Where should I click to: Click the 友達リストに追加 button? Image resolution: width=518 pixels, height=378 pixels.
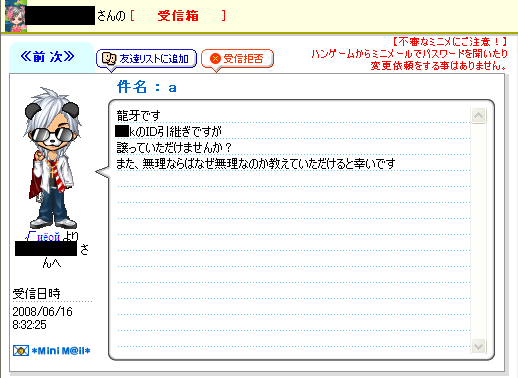[x=146, y=59]
